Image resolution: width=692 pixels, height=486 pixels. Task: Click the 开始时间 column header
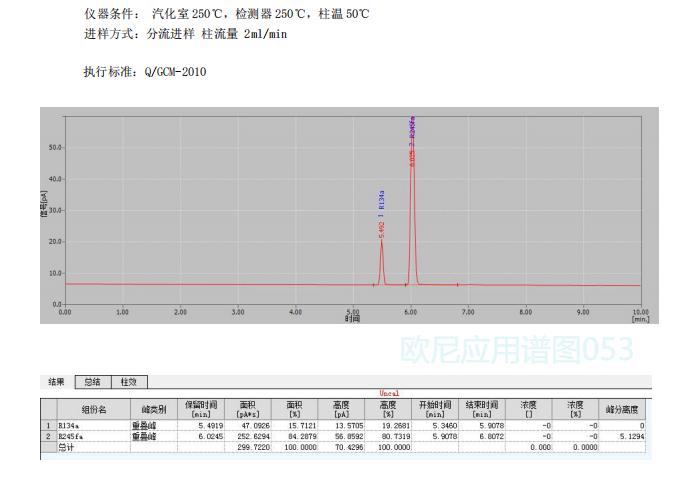point(436,409)
